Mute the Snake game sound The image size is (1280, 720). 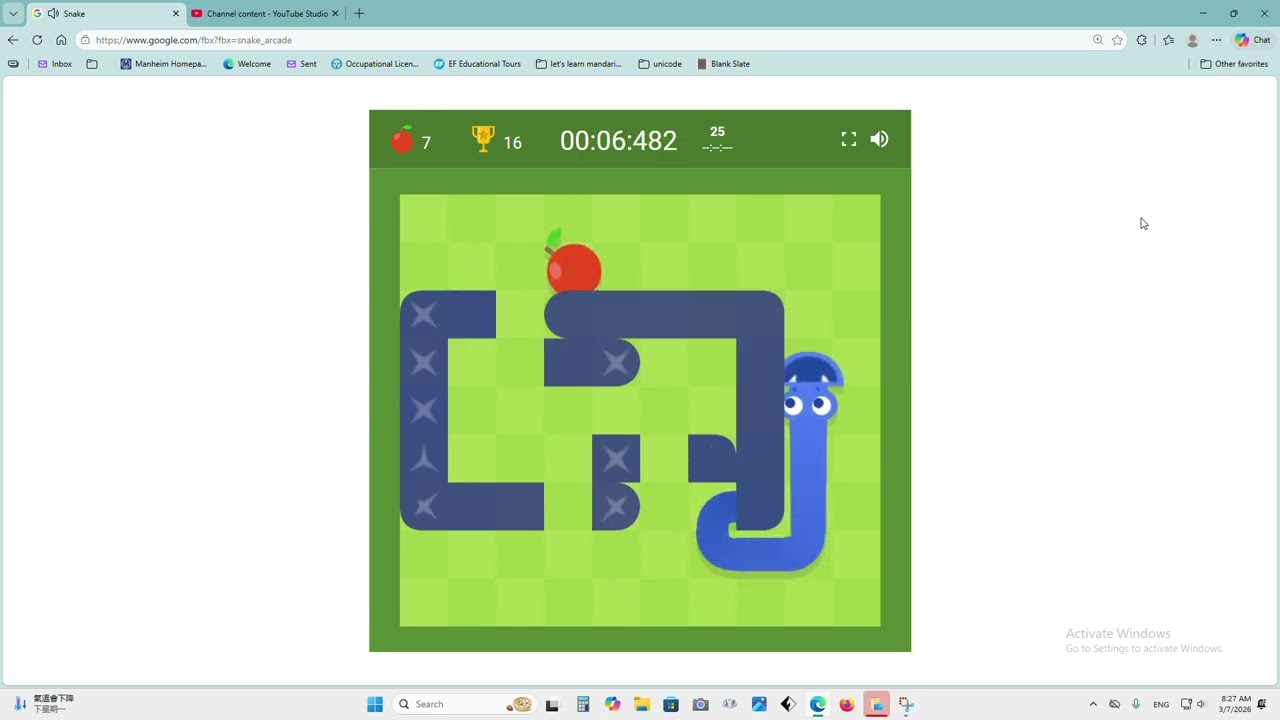[x=879, y=140]
